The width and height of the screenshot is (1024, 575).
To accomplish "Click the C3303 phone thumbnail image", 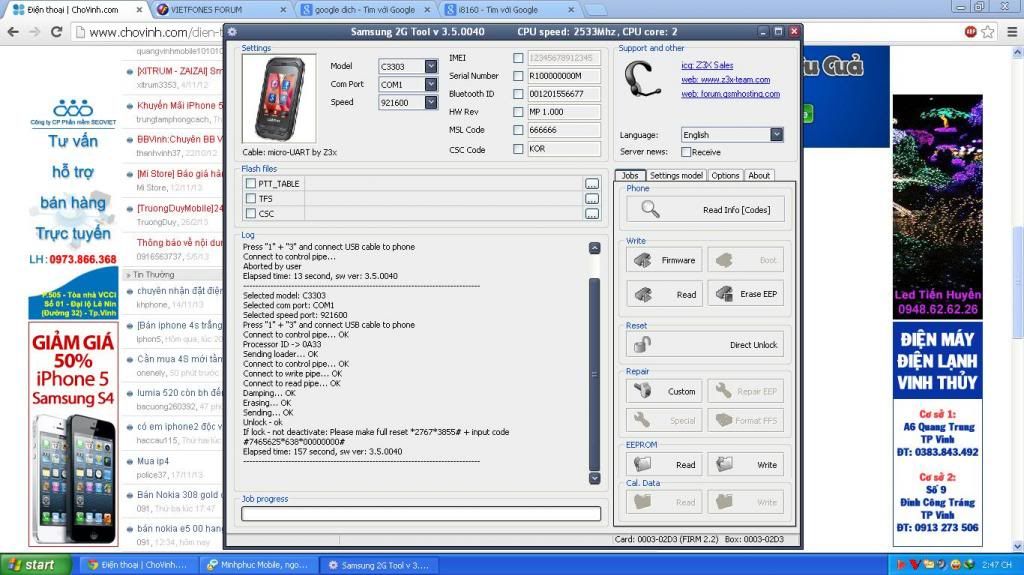I will coord(279,98).
